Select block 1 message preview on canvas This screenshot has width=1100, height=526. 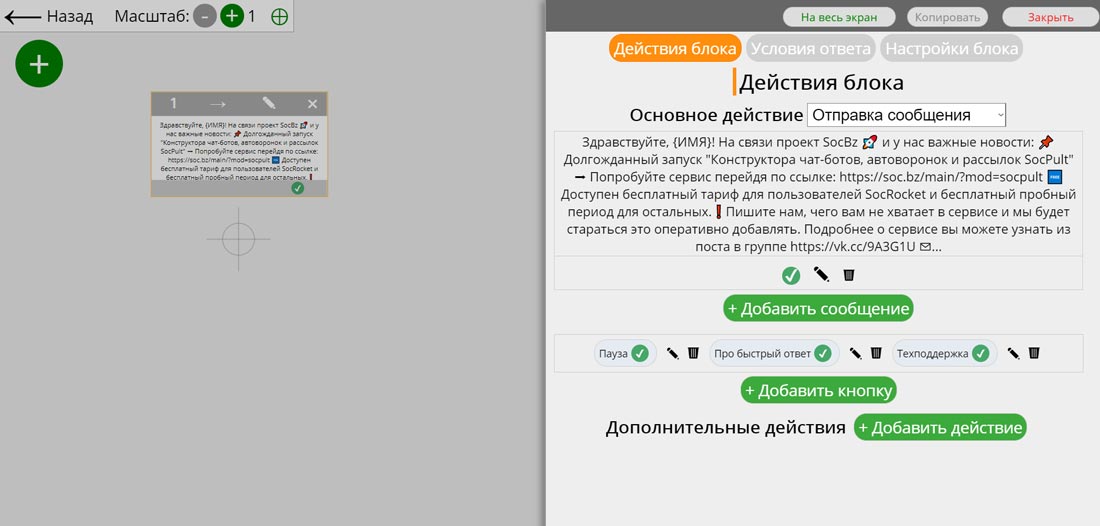click(239, 149)
